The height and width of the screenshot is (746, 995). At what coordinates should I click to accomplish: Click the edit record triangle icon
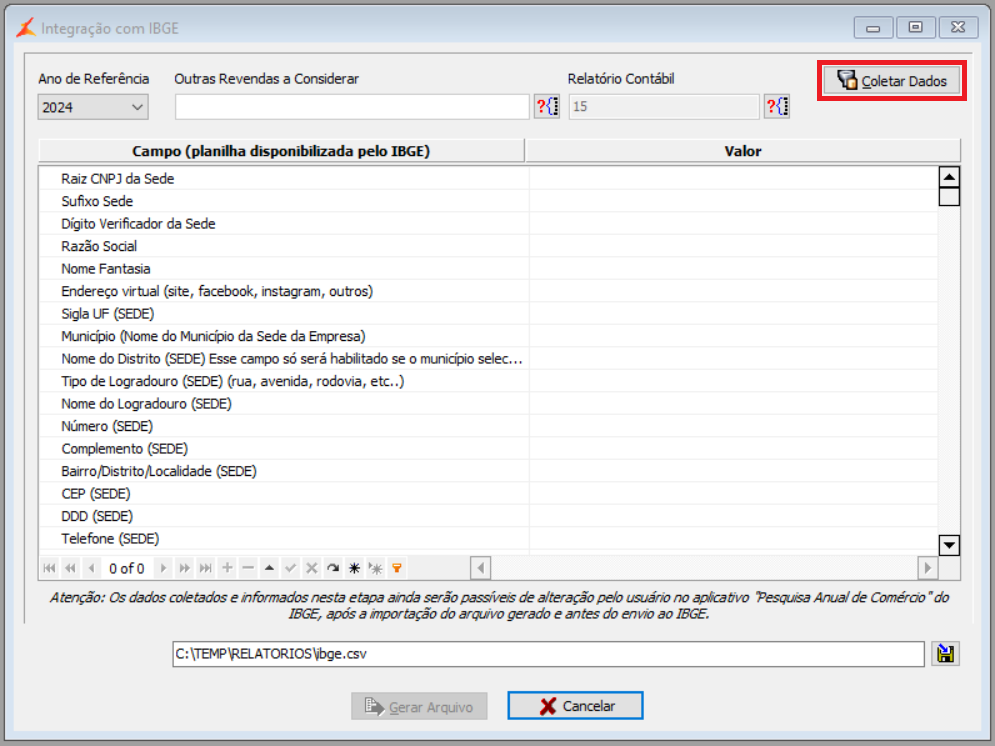pos(269,568)
